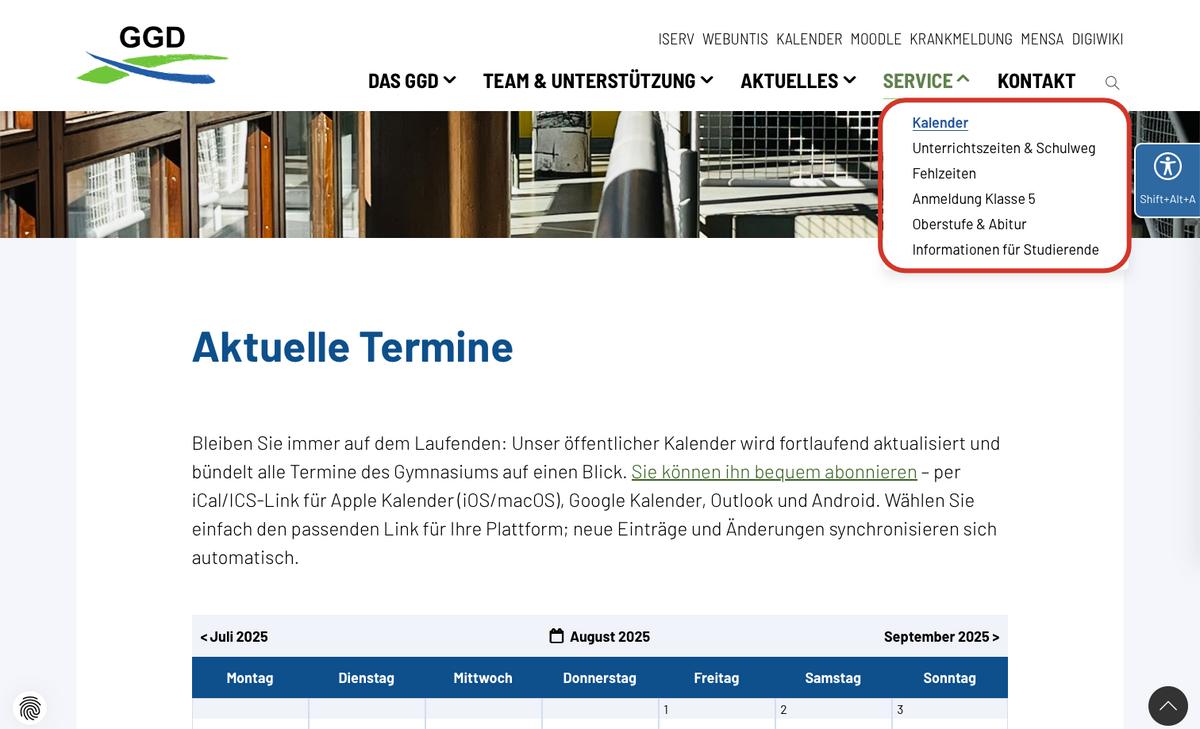
Task: Open the accessibility options widget
Action: pyautogui.click(x=1167, y=176)
